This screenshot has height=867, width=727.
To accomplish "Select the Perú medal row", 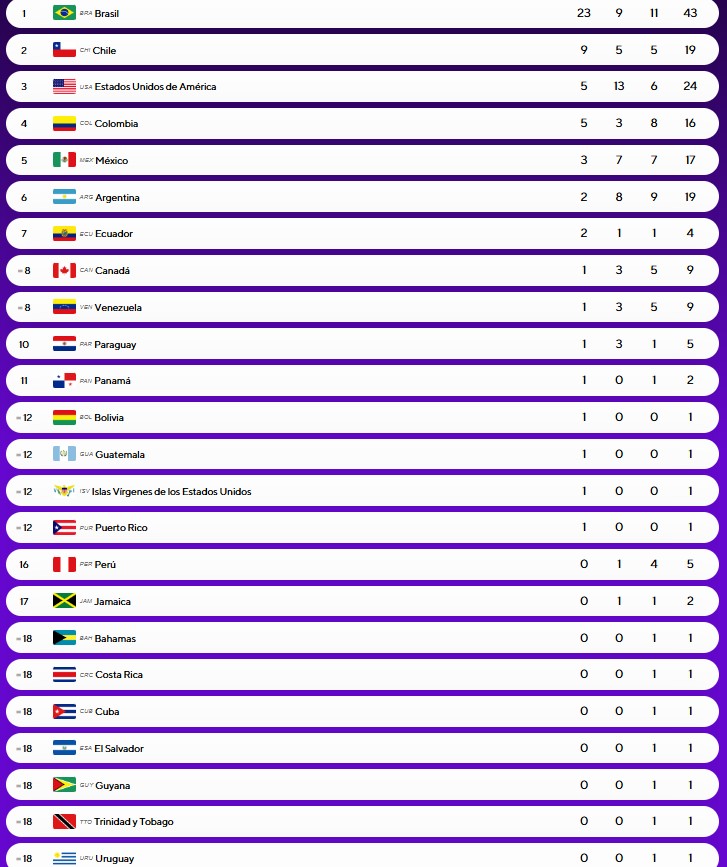I will coord(362,565).
